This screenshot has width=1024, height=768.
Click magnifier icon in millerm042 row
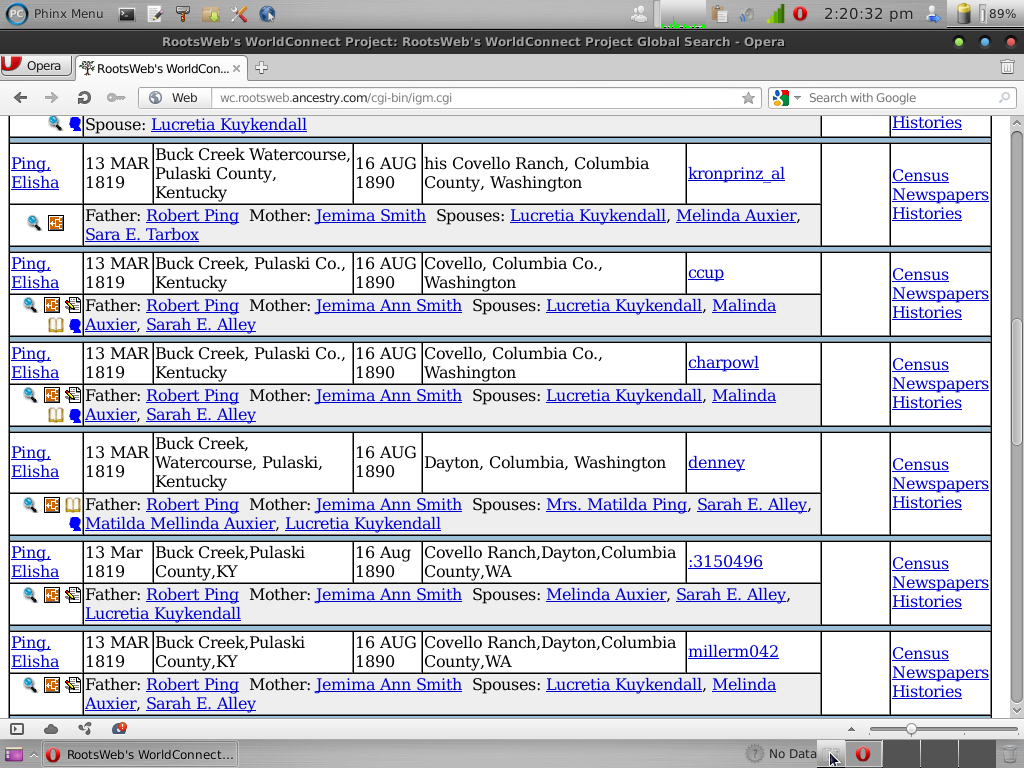(29, 684)
